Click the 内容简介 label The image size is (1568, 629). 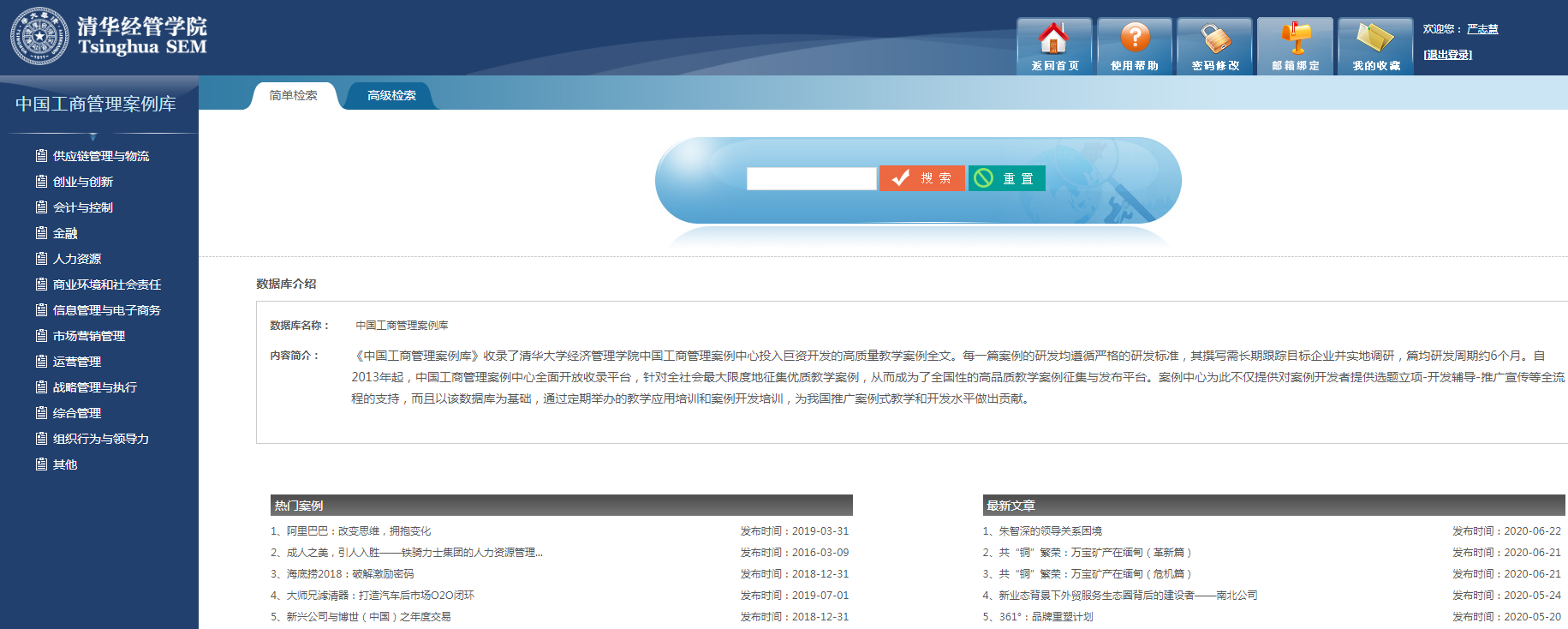(295, 356)
